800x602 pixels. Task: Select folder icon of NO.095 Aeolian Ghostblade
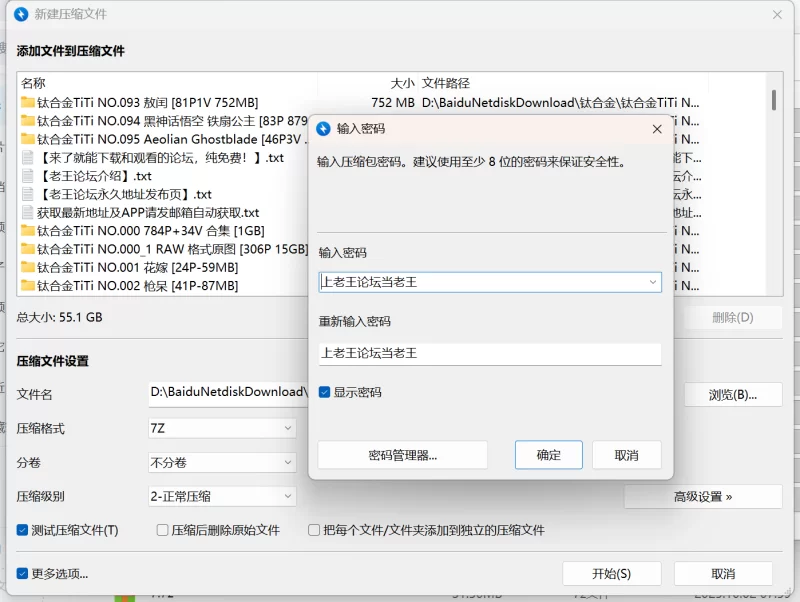click(x=28, y=139)
